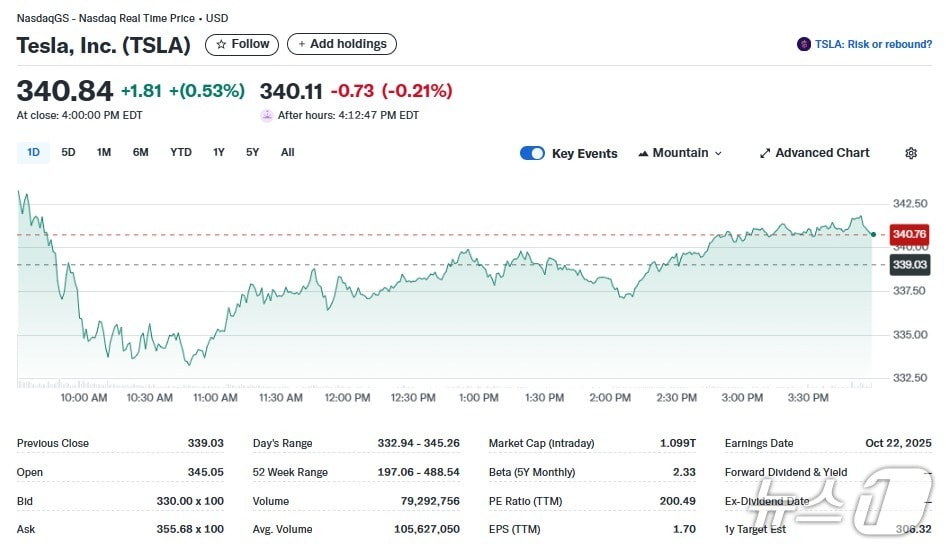946x549 pixels.
Task: Choose the All time range
Action: [288, 152]
